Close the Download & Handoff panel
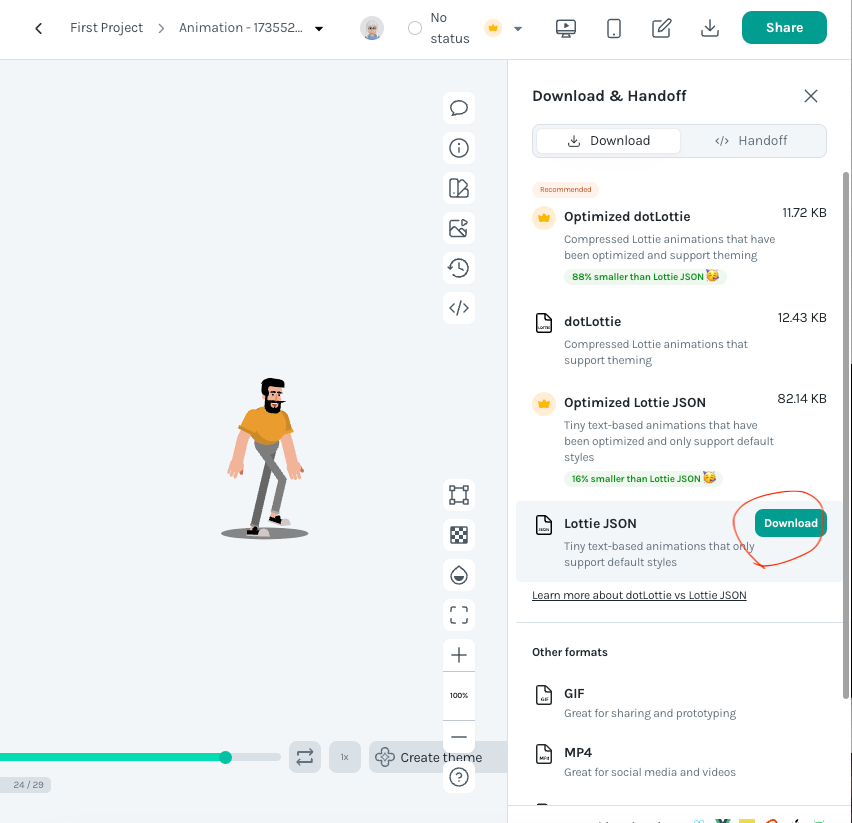This screenshot has height=823, width=852. pos(811,96)
